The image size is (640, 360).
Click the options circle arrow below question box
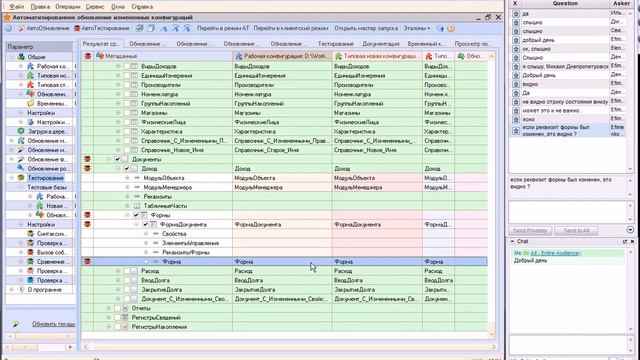point(630,230)
